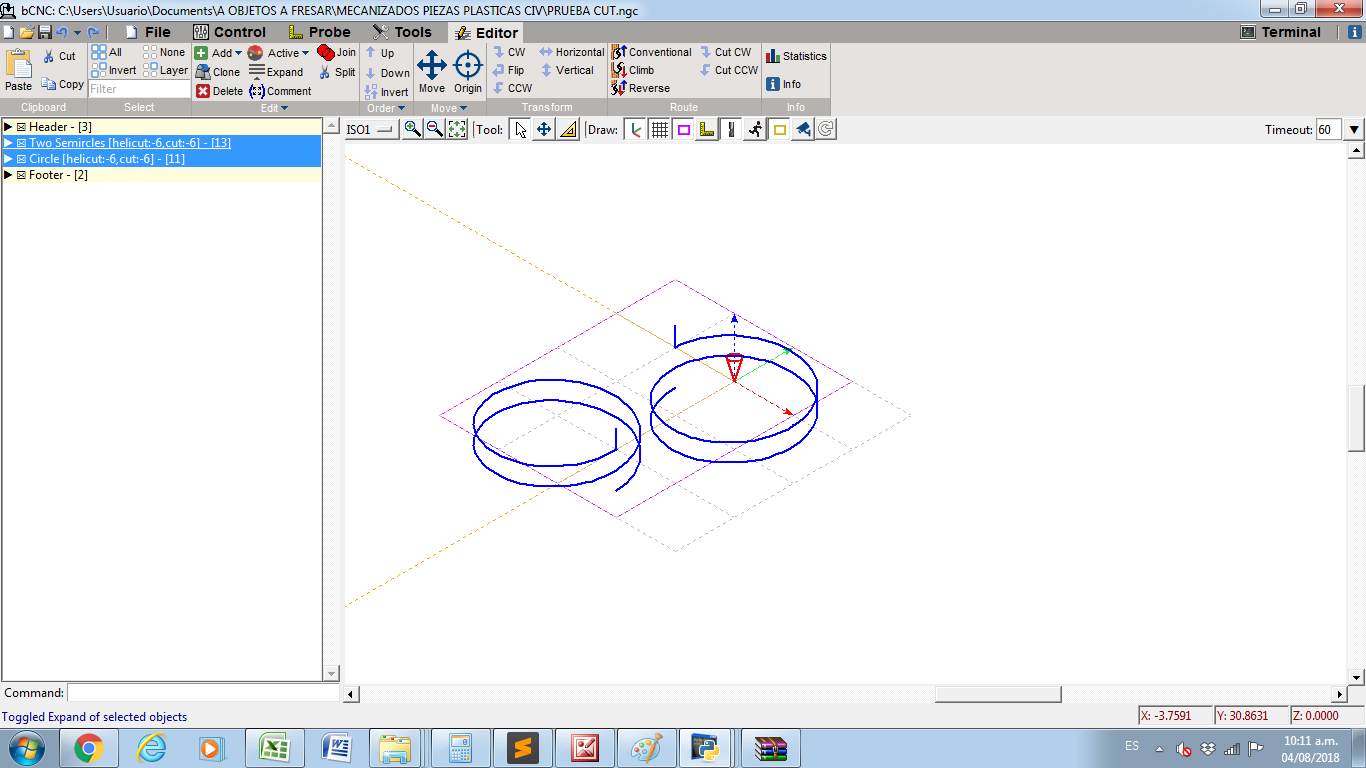The width and height of the screenshot is (1366, 768).
Task: Click the Terminal button
Action: 1280,32
